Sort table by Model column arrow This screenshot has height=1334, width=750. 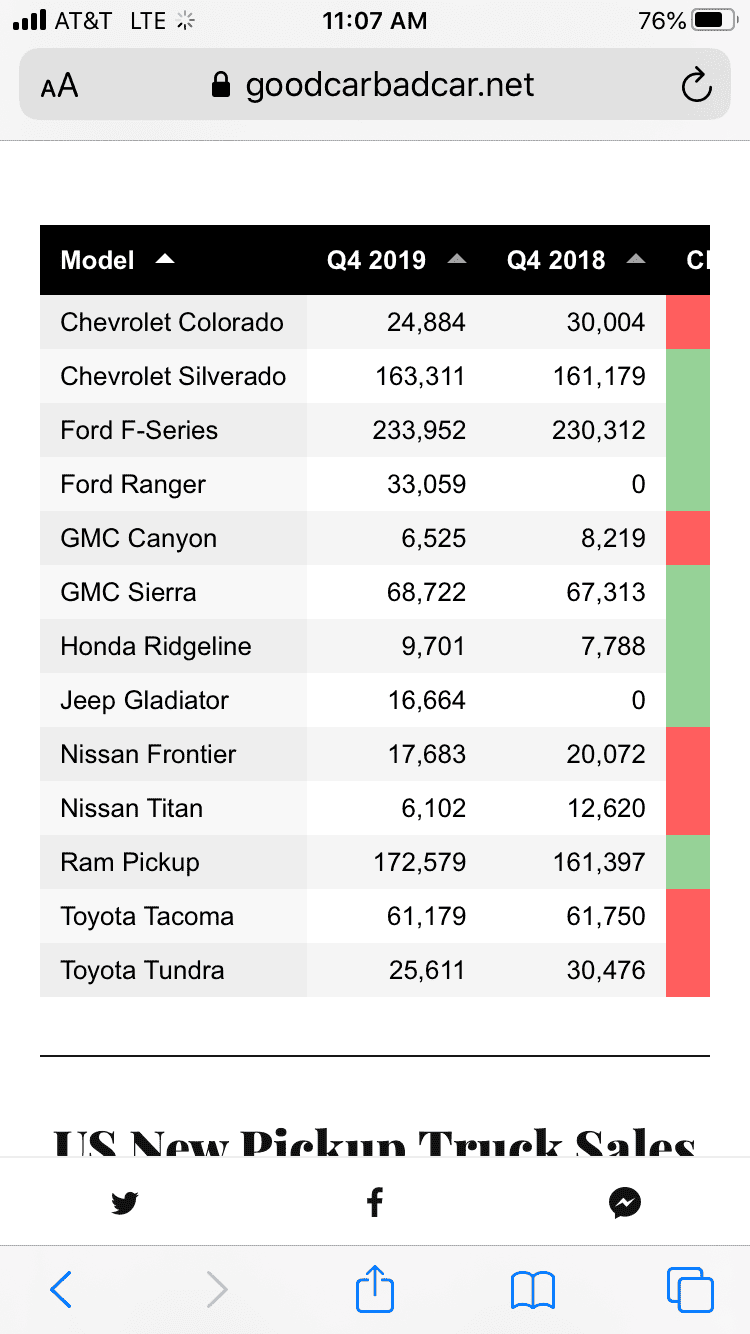point(165,260)
